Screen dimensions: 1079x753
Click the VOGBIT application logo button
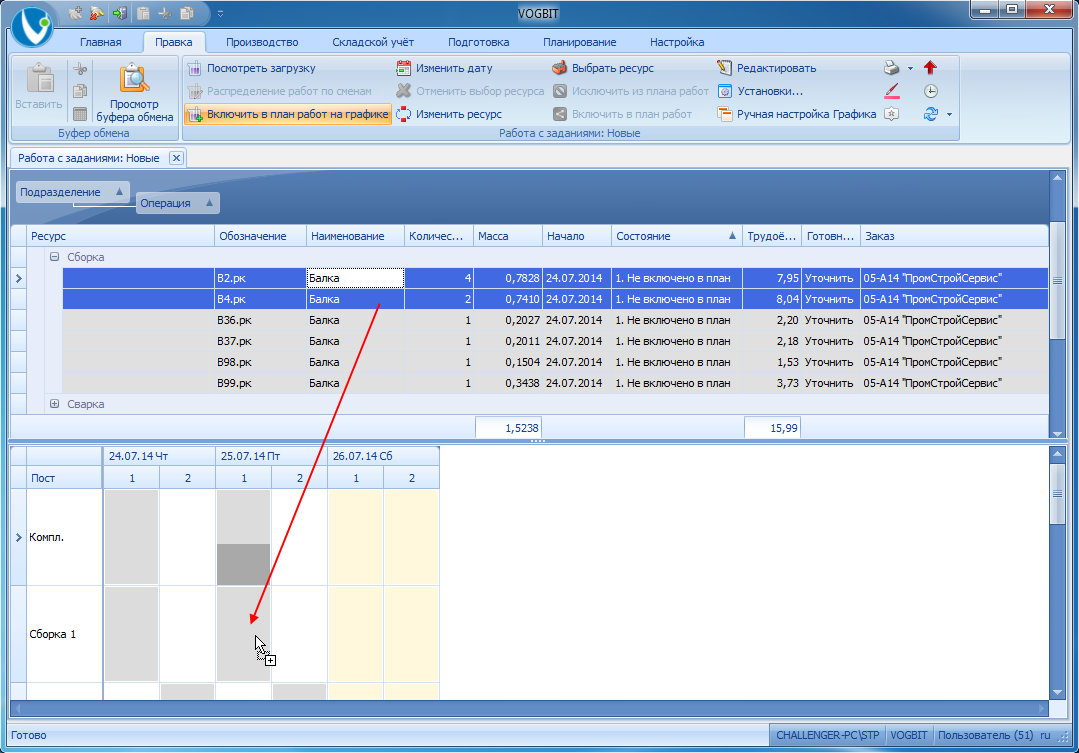32,26
